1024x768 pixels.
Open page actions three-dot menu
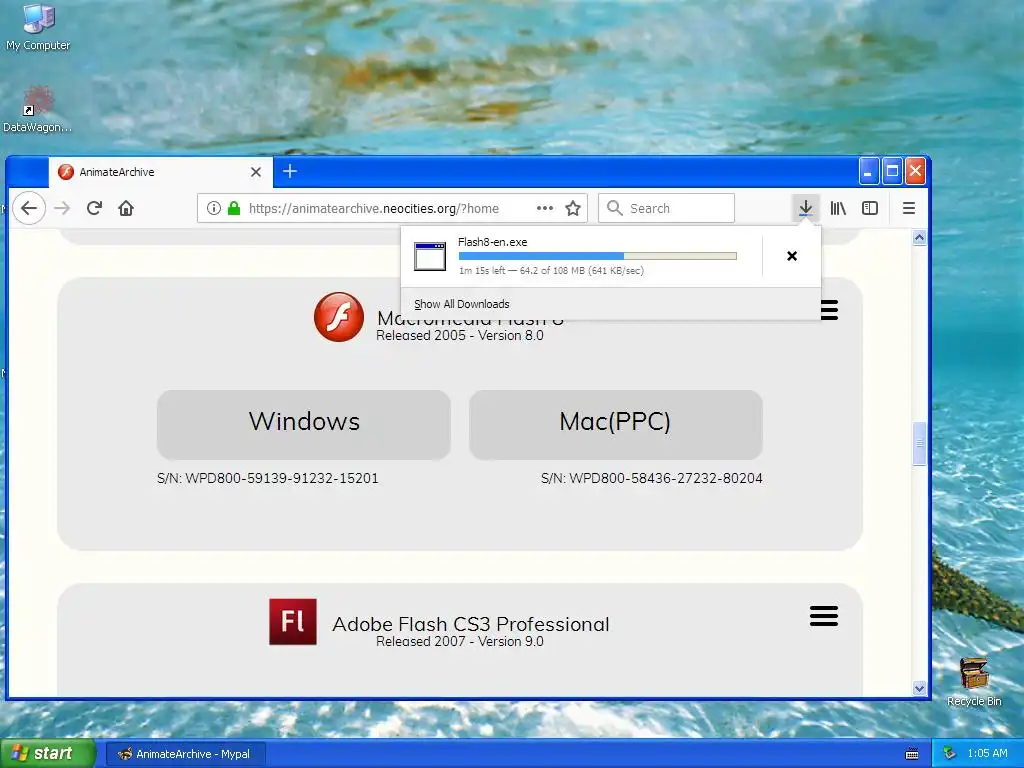coord(545,208)
